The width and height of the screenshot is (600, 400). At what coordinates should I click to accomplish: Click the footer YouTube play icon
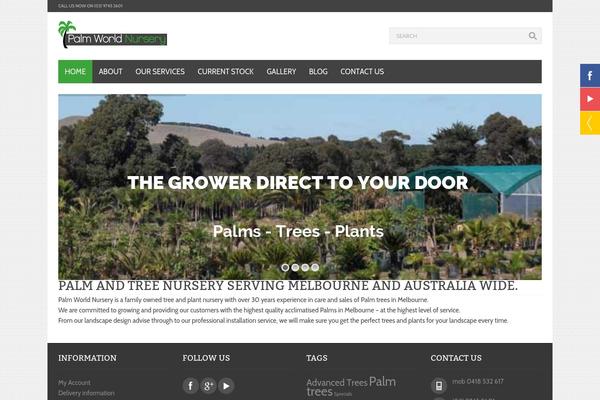[x=226, y=385]
